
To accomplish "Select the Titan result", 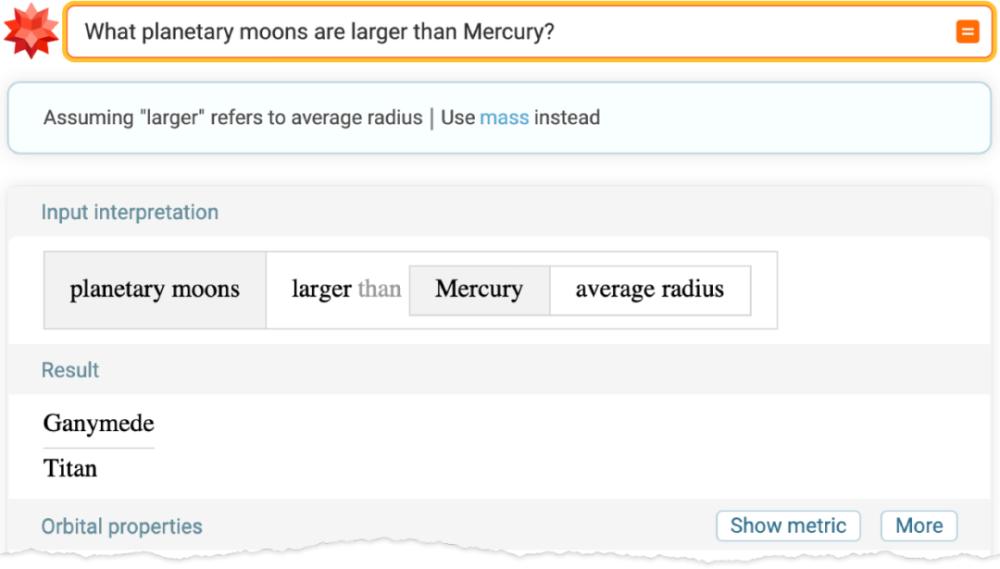I will click(70, 468).
